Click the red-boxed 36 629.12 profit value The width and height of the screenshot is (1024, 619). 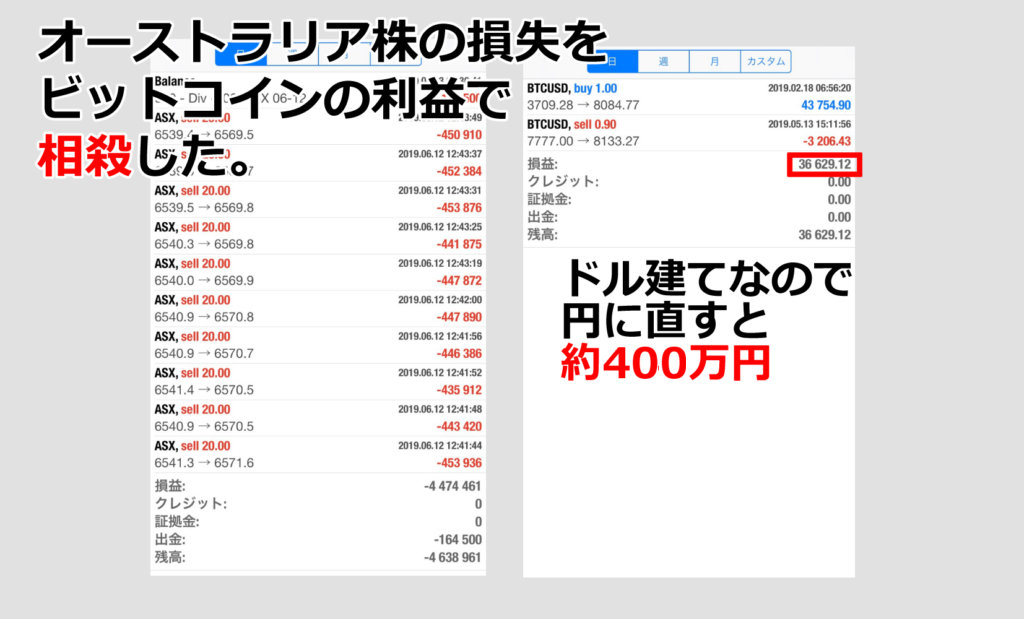point(824,163)
